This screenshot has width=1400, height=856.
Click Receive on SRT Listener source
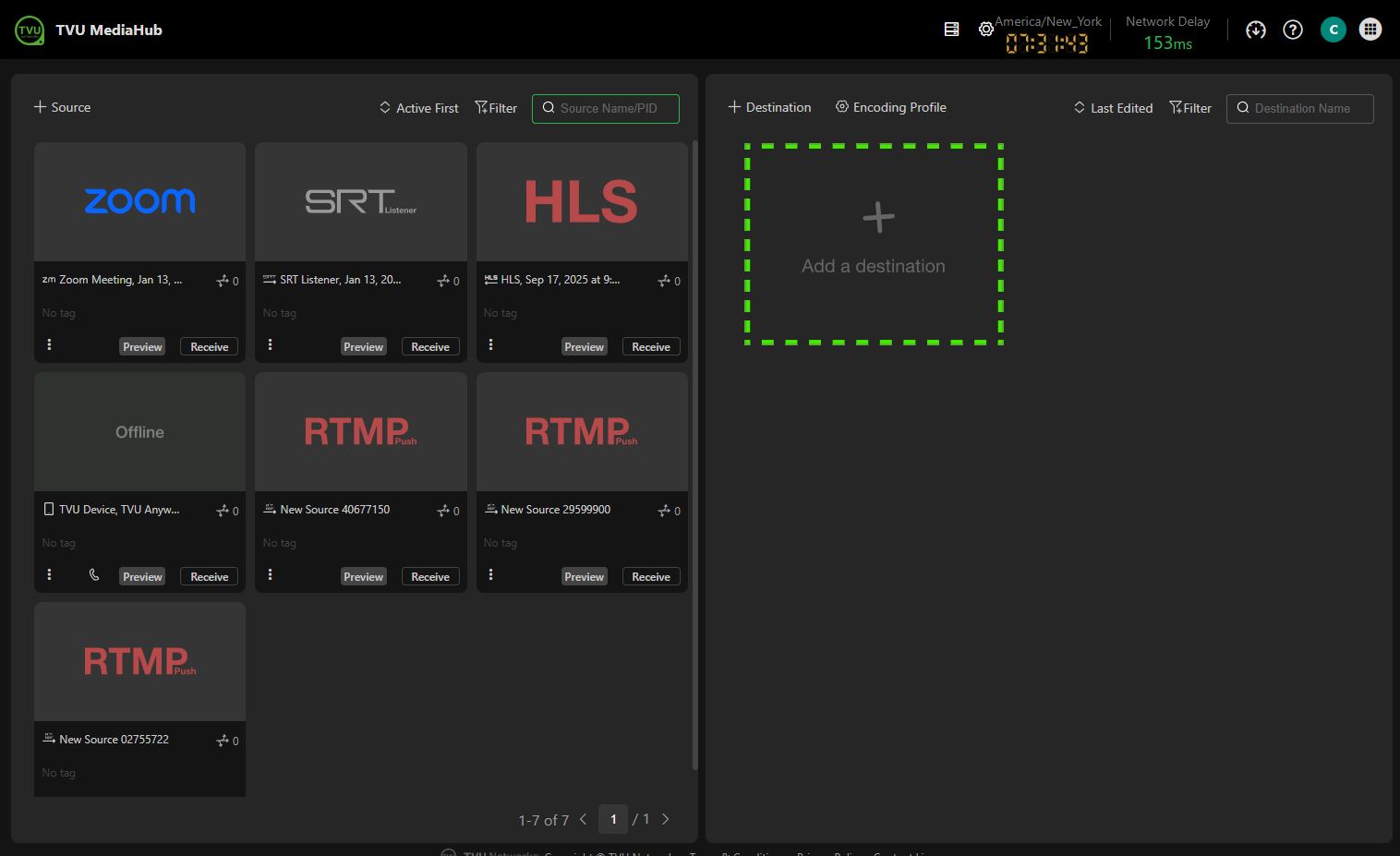coord(430,346)
